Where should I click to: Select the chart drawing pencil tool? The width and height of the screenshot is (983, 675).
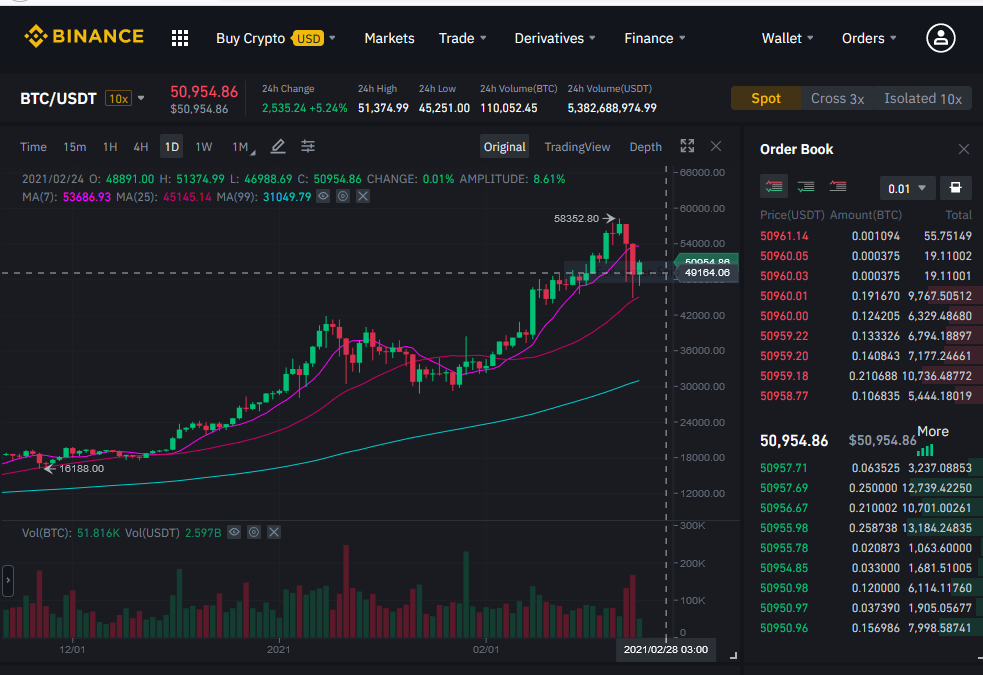[278, 147]
